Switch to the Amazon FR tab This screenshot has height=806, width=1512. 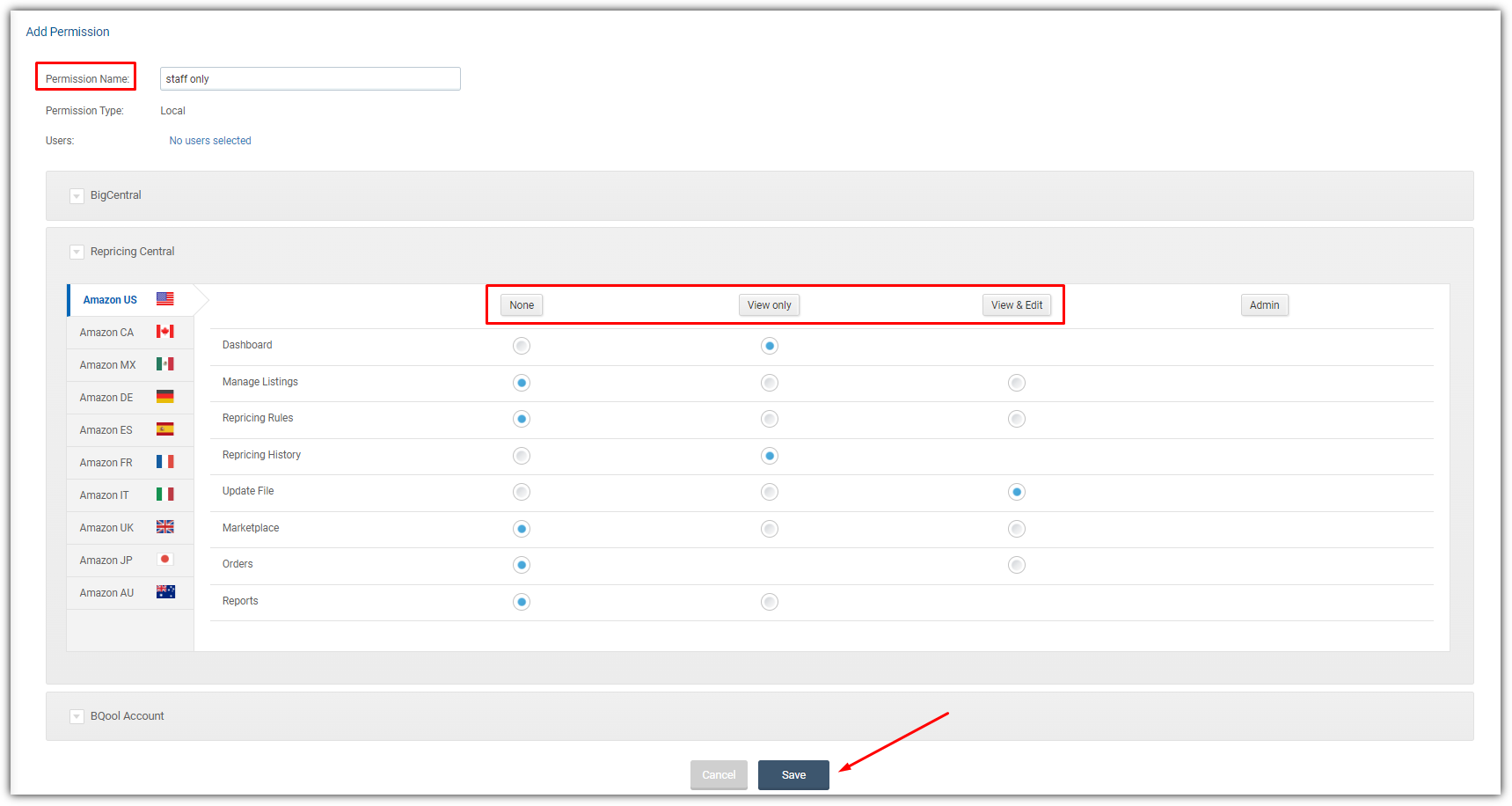pyautogui.click(x=130, y=463)
